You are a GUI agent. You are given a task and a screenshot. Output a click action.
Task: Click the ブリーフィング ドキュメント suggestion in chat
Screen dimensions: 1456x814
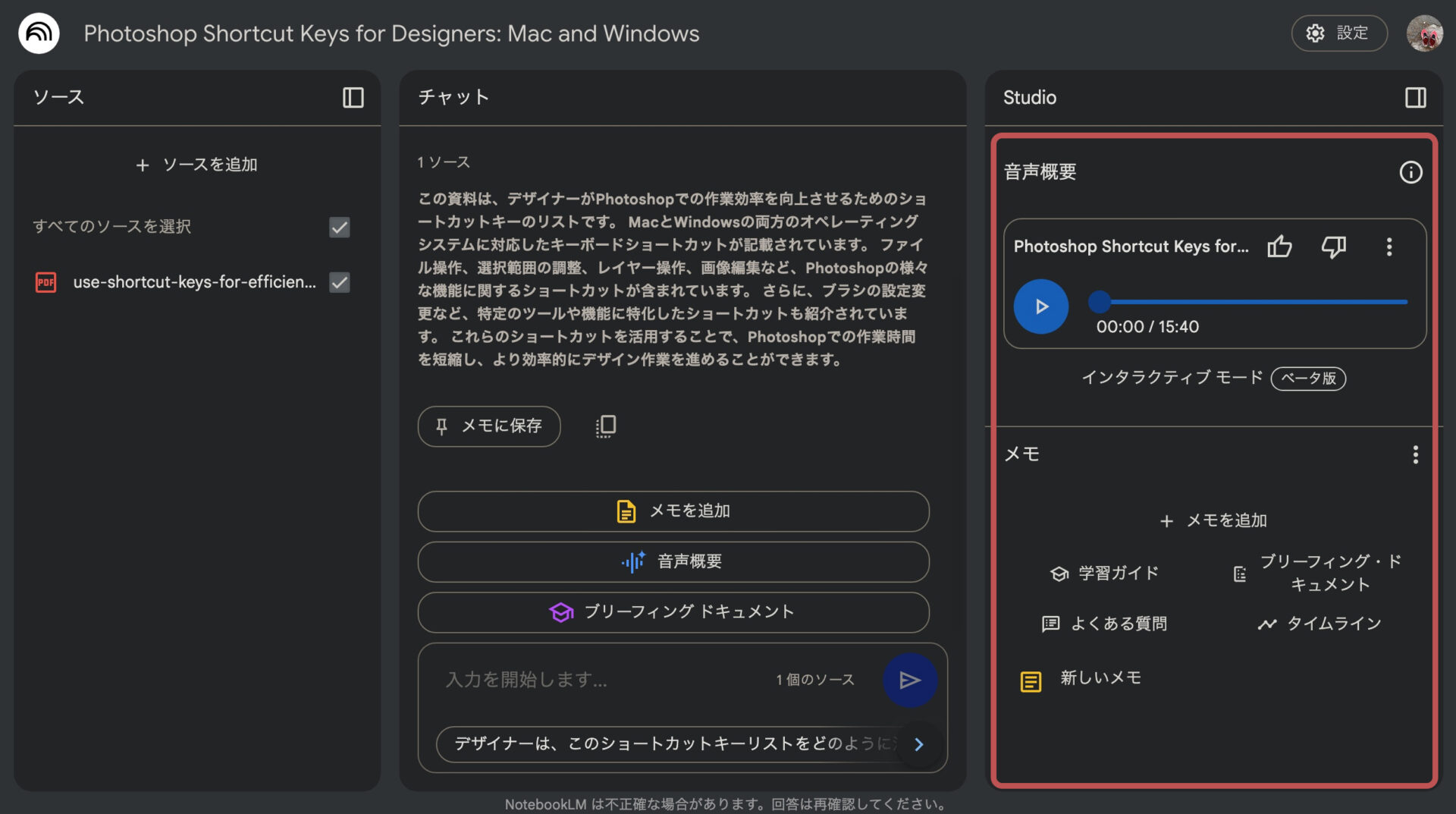(x=673, y=612)
